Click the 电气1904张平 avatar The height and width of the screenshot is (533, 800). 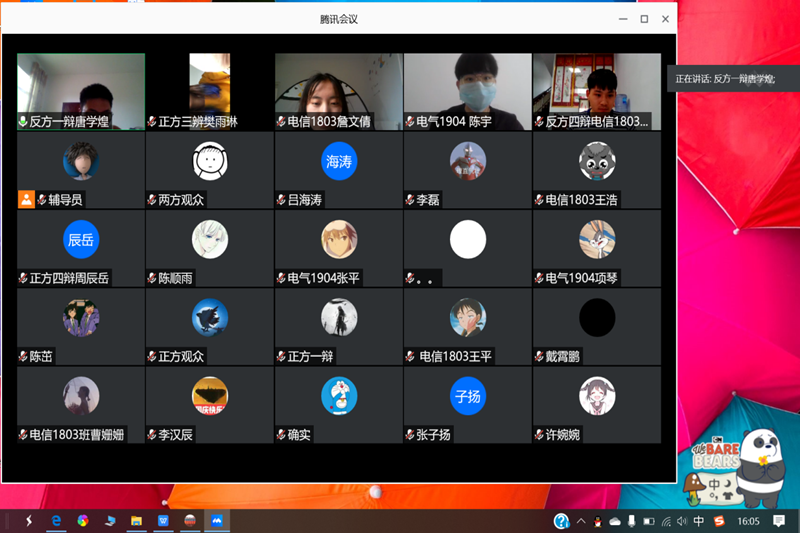(339, 239)
